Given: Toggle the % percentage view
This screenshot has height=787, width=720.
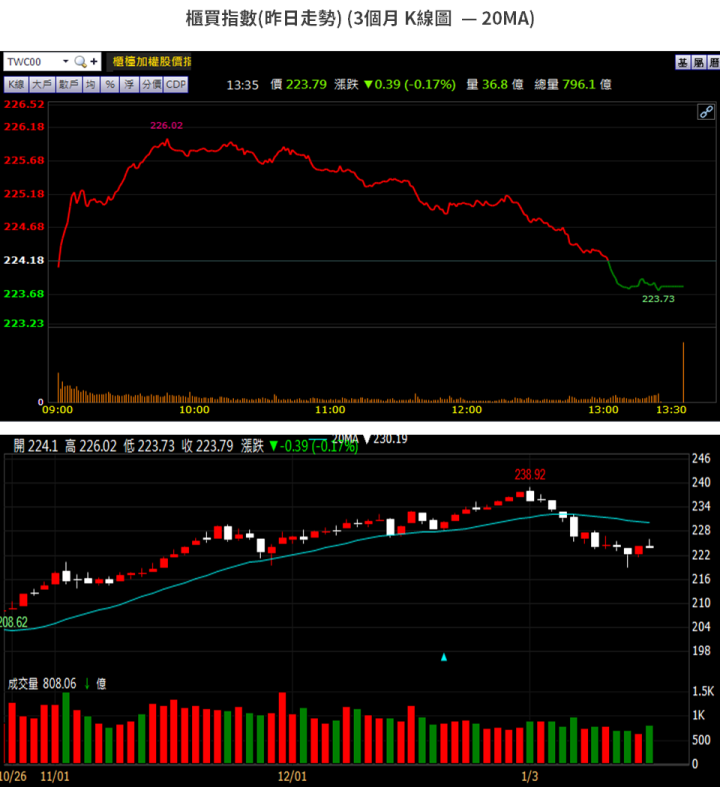Looking at the screenshot, I should [x=110, y=85].
